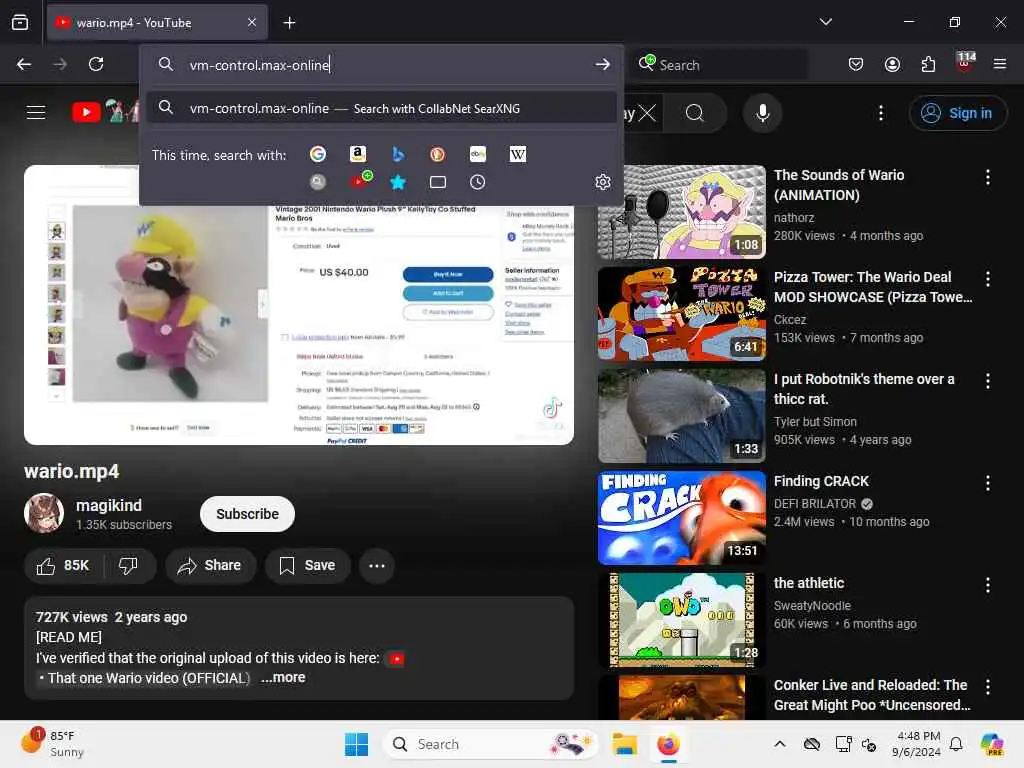Open notifications bell in taskbar
The image size is (1024, 768).
click(x=955, y=744)
